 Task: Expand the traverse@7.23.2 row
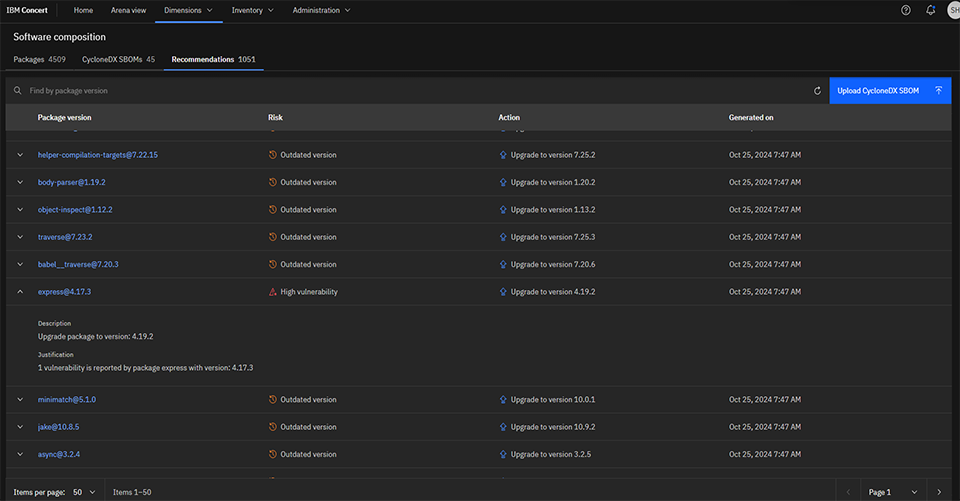pyautogui.click(x=20, y=237)
